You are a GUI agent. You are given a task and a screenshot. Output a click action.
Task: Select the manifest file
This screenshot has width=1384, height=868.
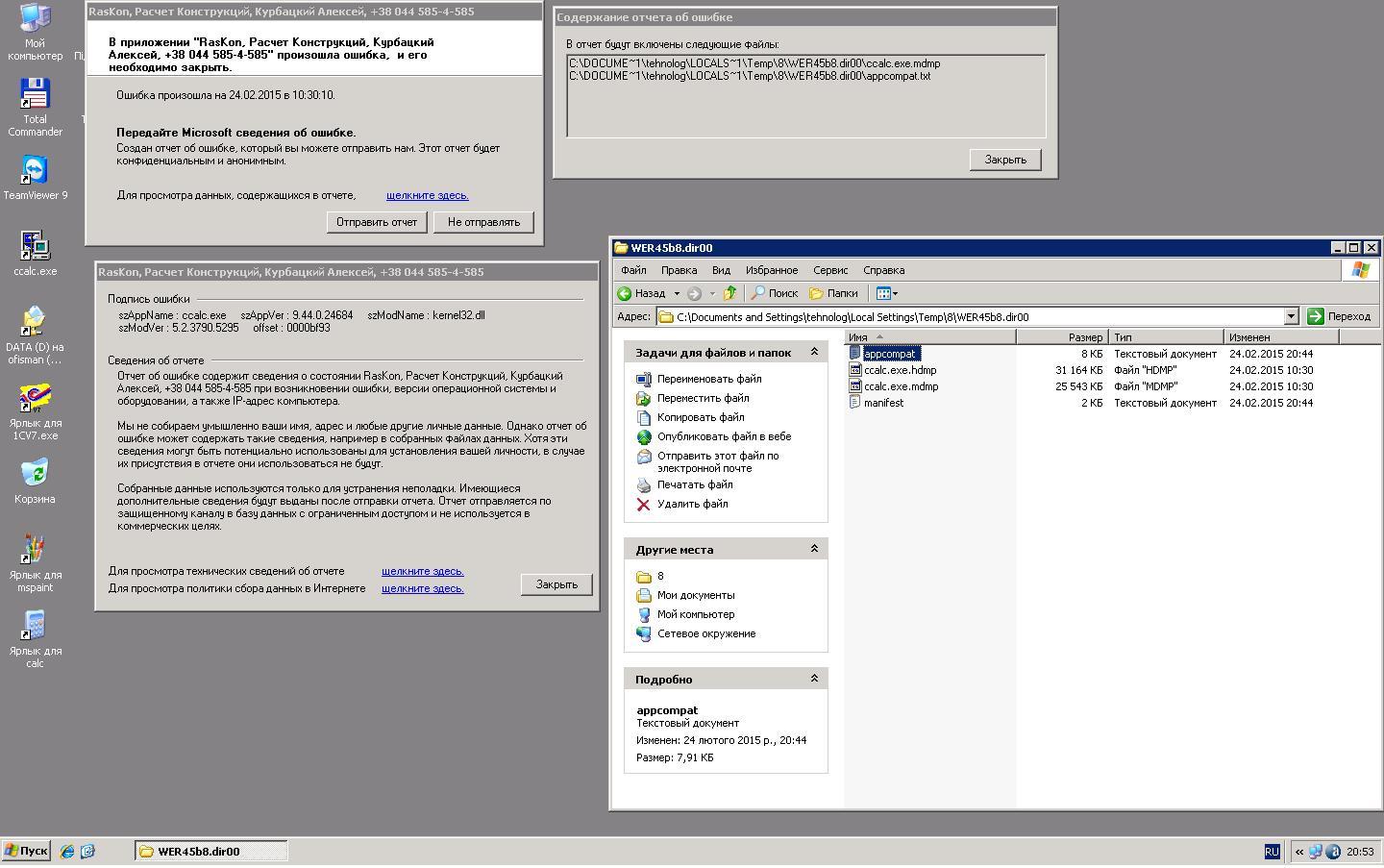(x=877, y=403)
